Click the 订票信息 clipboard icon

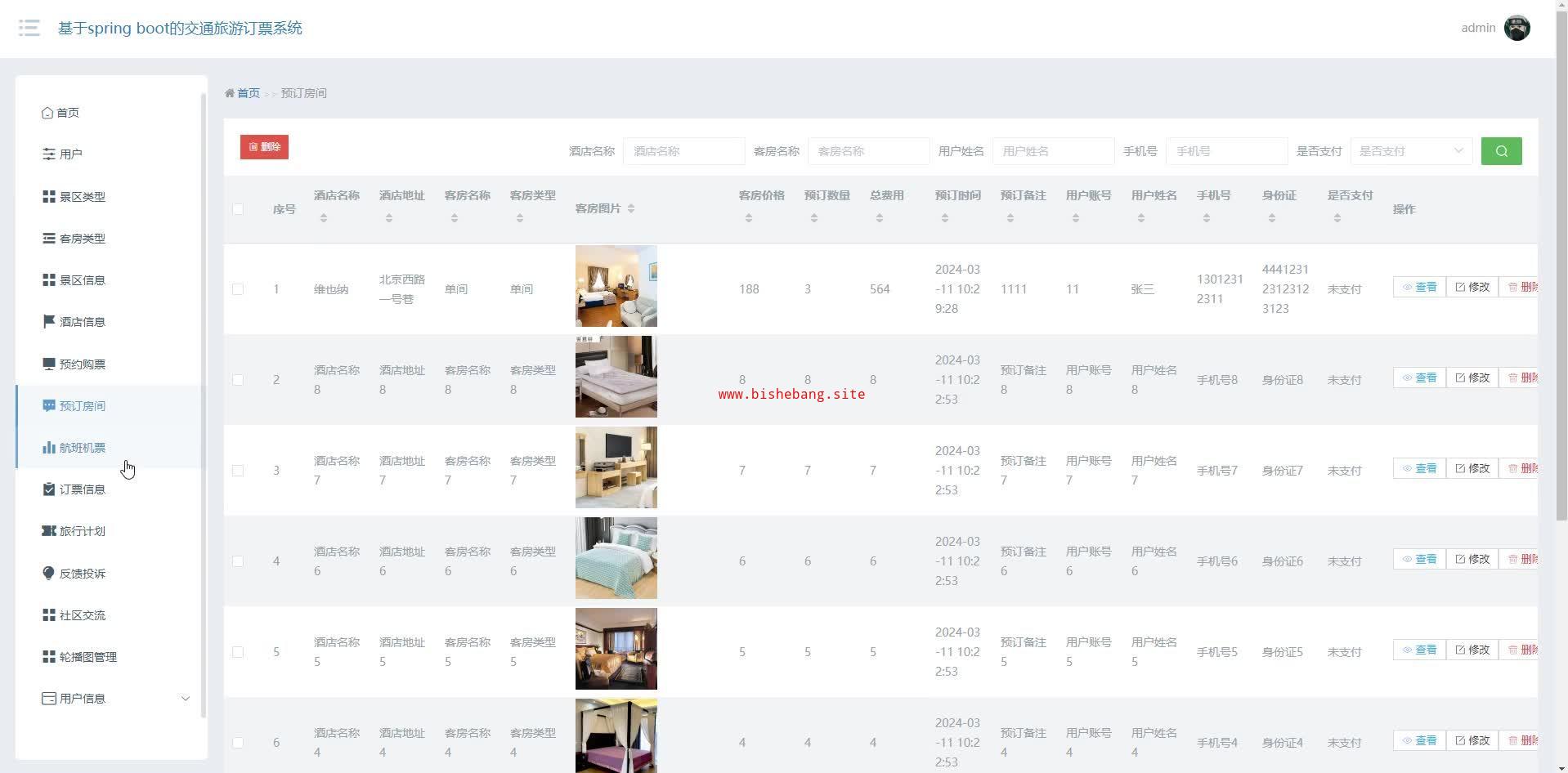49,489
